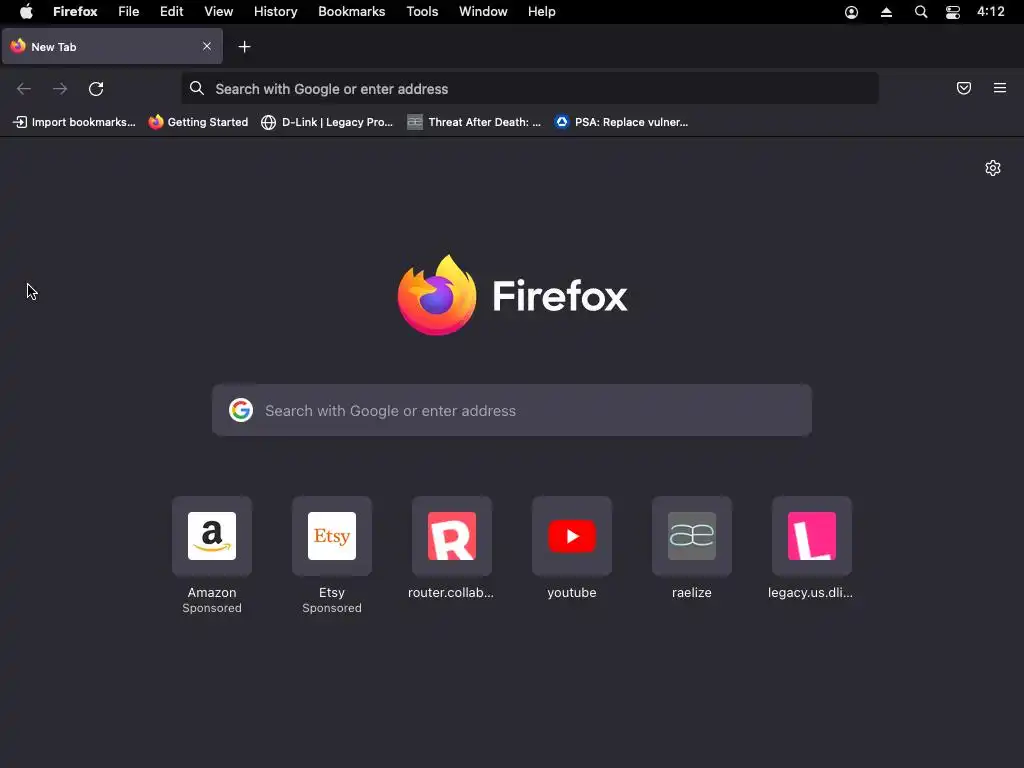Select the New Tab tab
The width and height of the screenshot is (1024, 768).
[112, 46]
